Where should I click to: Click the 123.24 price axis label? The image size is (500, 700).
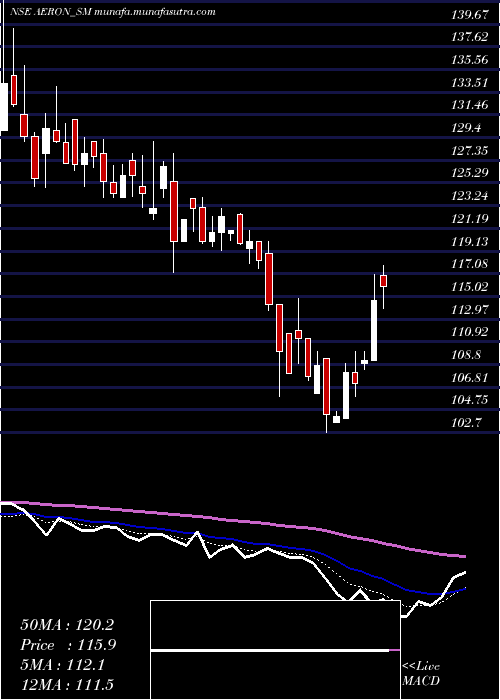(x=470, y=196)
